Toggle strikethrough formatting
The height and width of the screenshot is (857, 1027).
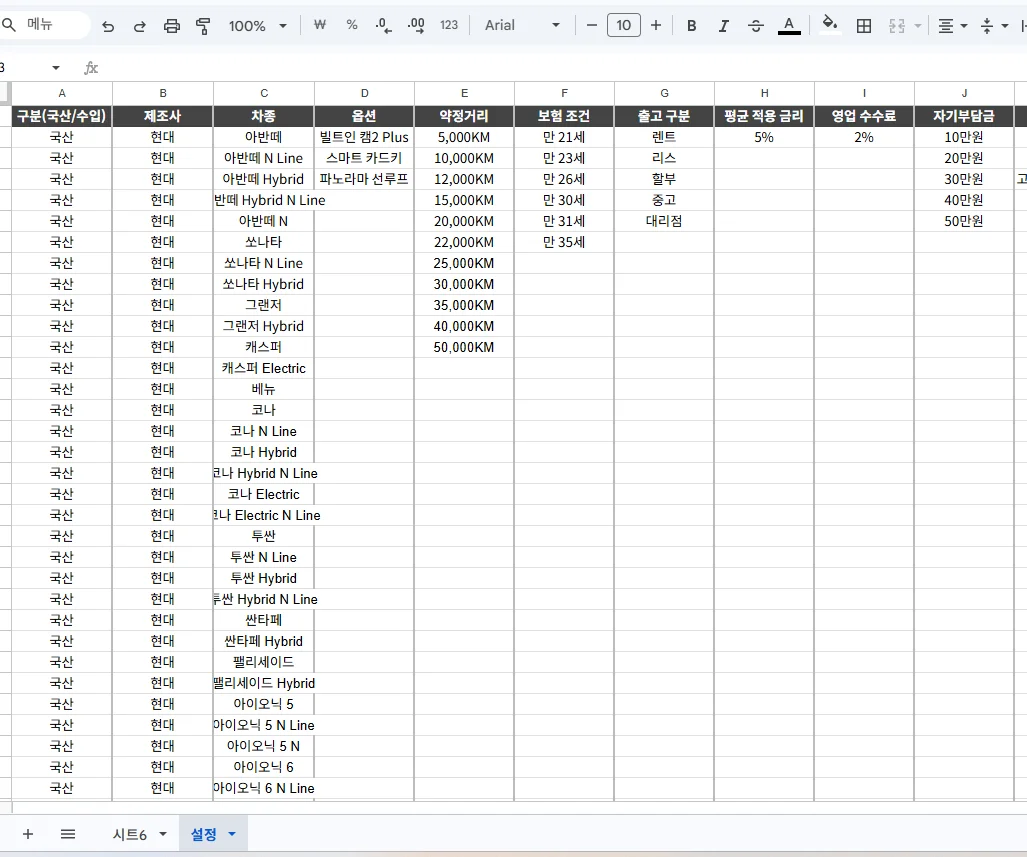[x=755, y=25]
